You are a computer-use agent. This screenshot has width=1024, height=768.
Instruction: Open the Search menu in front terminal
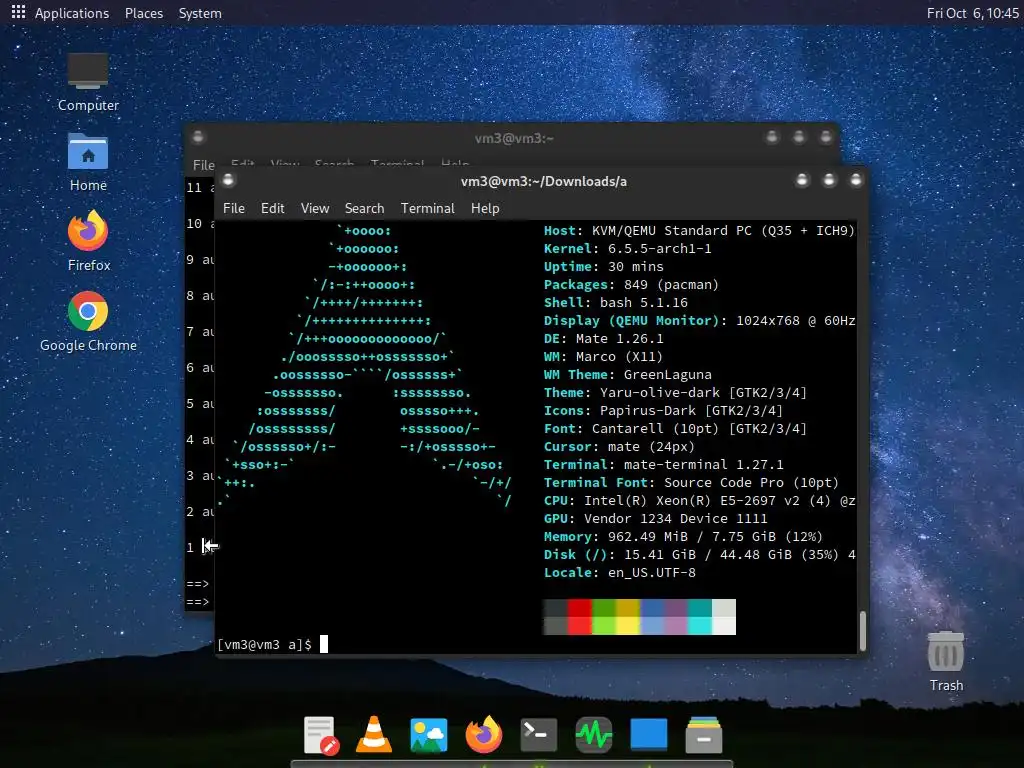(364, 208)
